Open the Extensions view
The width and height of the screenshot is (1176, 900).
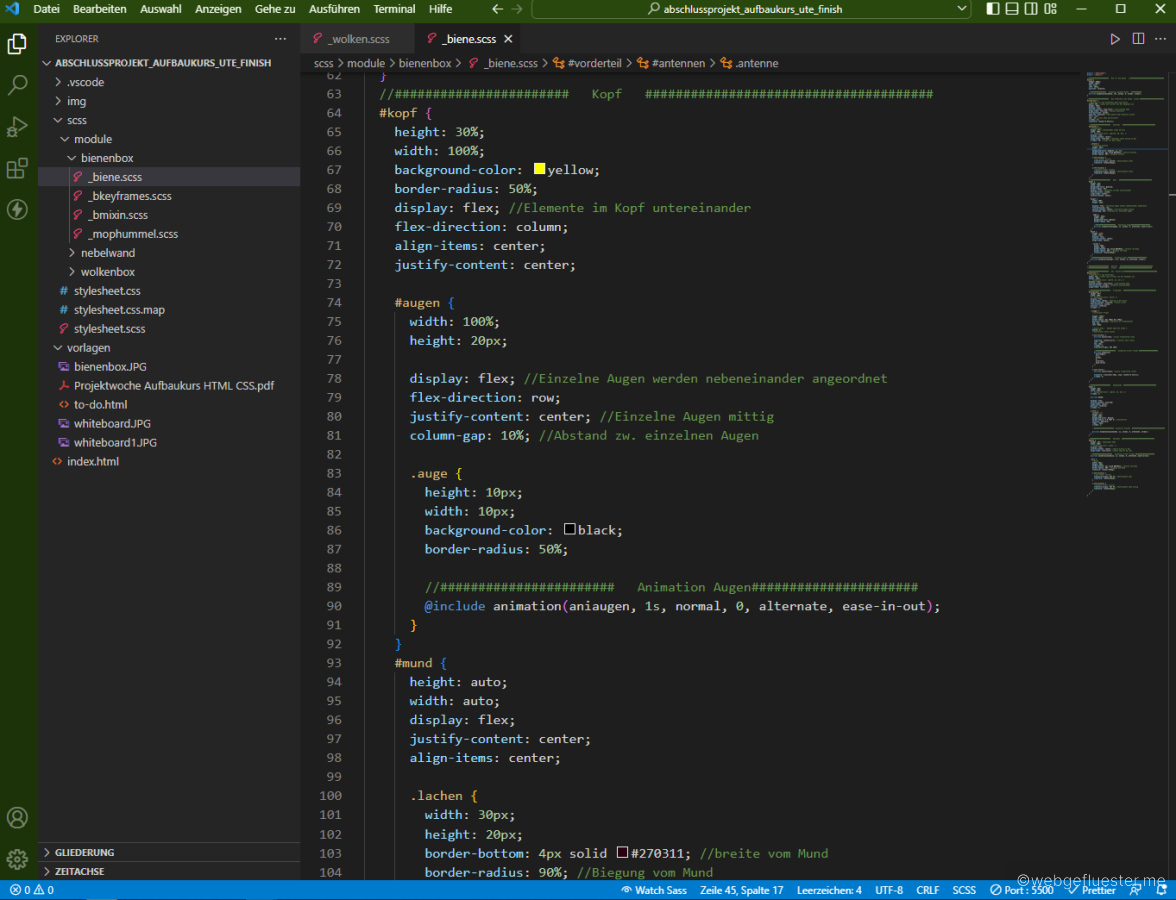17,168
